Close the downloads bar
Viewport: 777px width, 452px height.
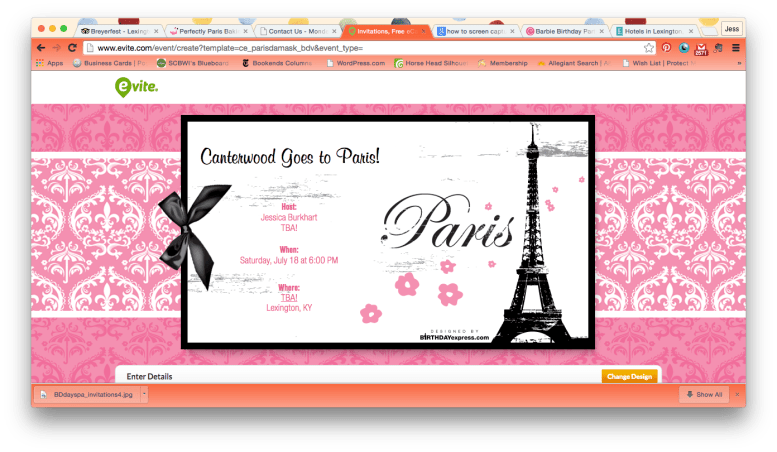tap(737, 395)
